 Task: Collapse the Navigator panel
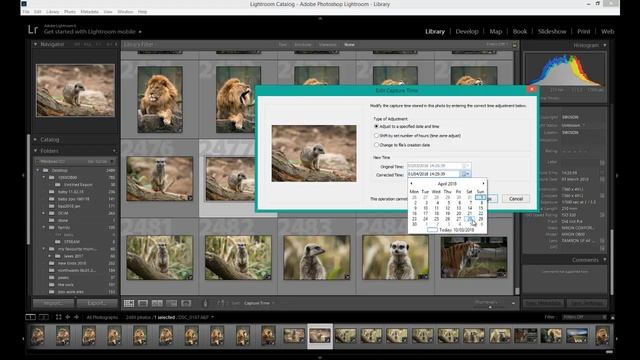pos(36,44)
